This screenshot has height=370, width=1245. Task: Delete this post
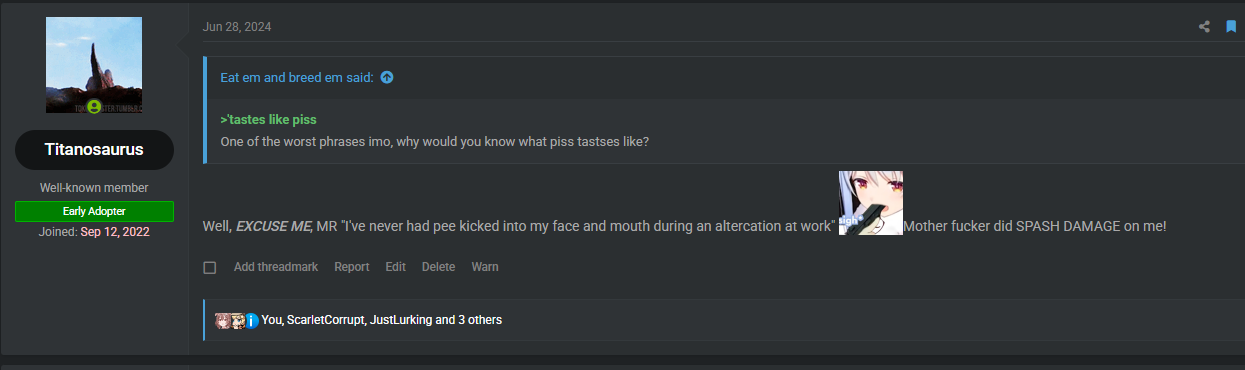click(438, 267)
